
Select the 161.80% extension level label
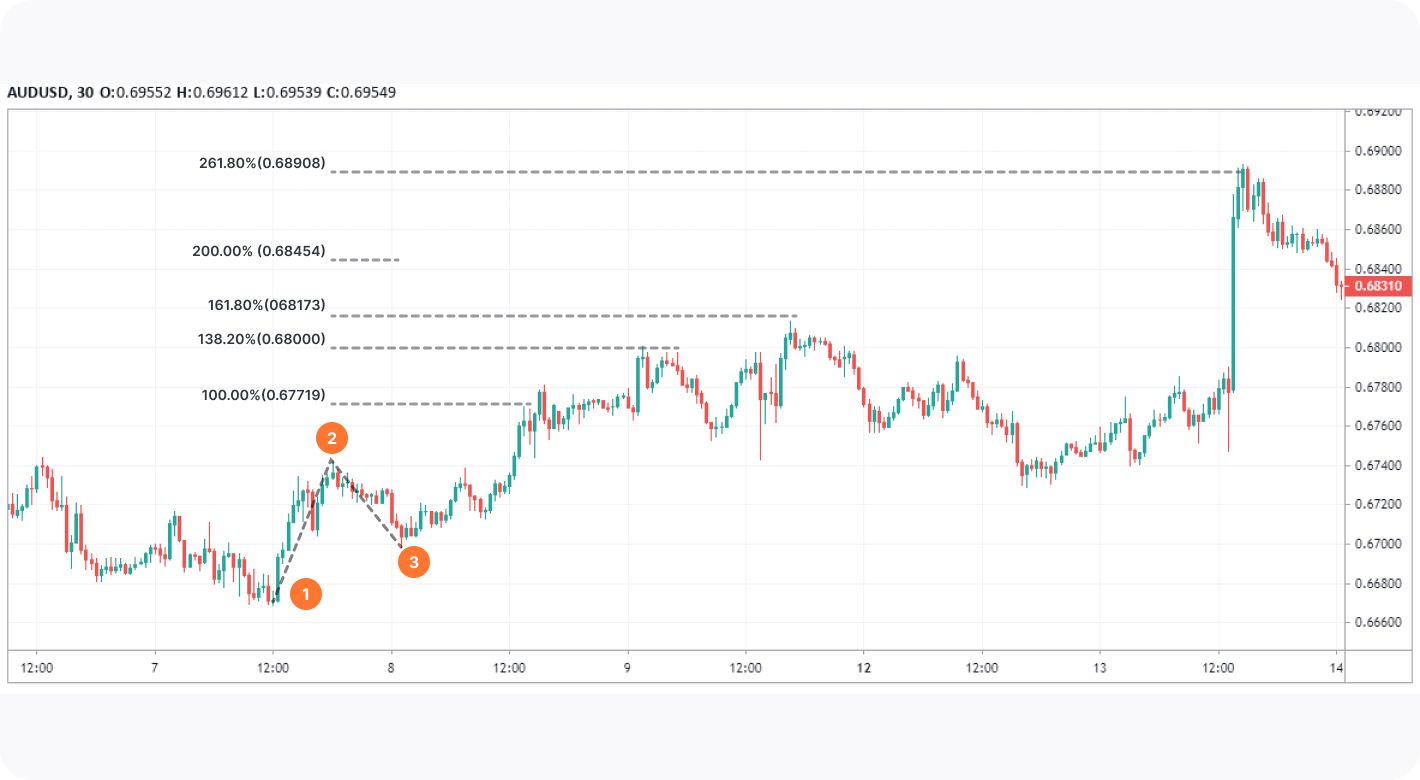point(262,305)
